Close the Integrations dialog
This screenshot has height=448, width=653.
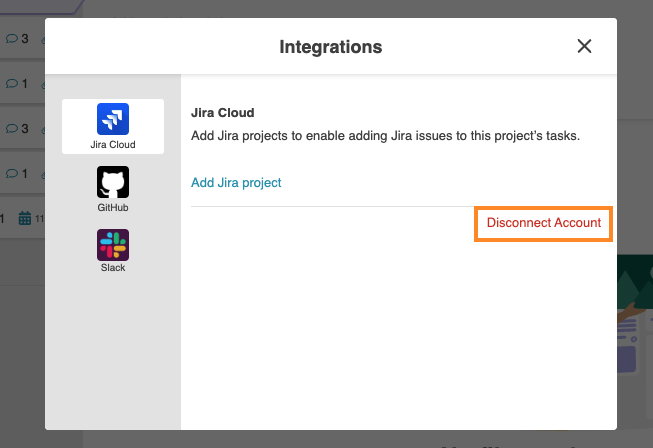tap(584, 46)
